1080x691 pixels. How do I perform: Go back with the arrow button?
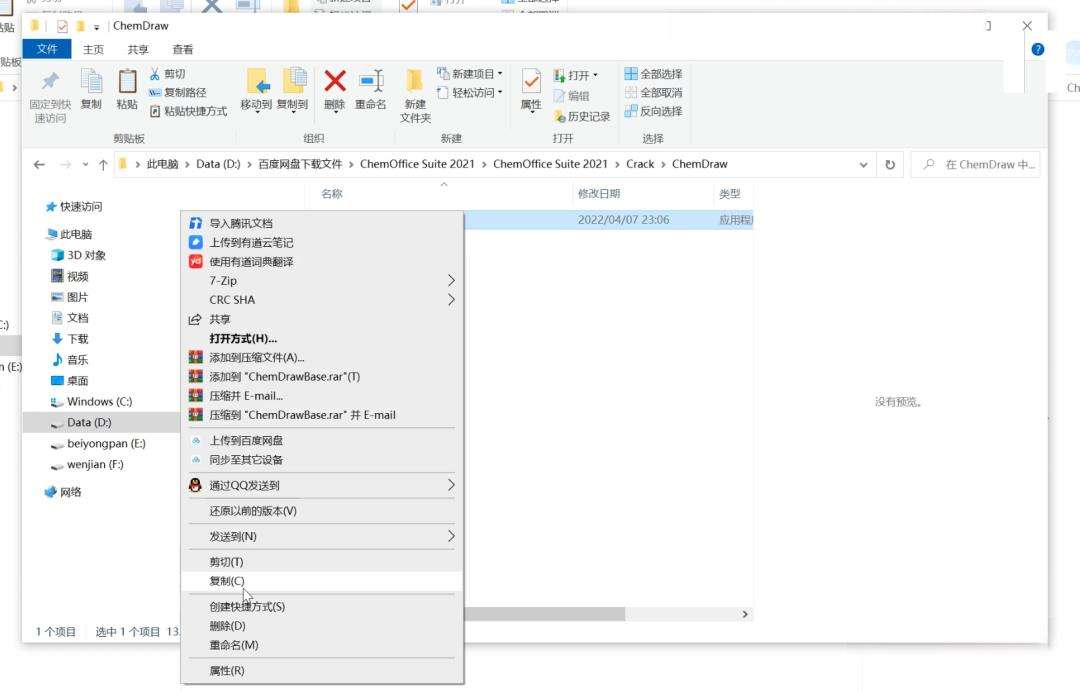point(39,165)
